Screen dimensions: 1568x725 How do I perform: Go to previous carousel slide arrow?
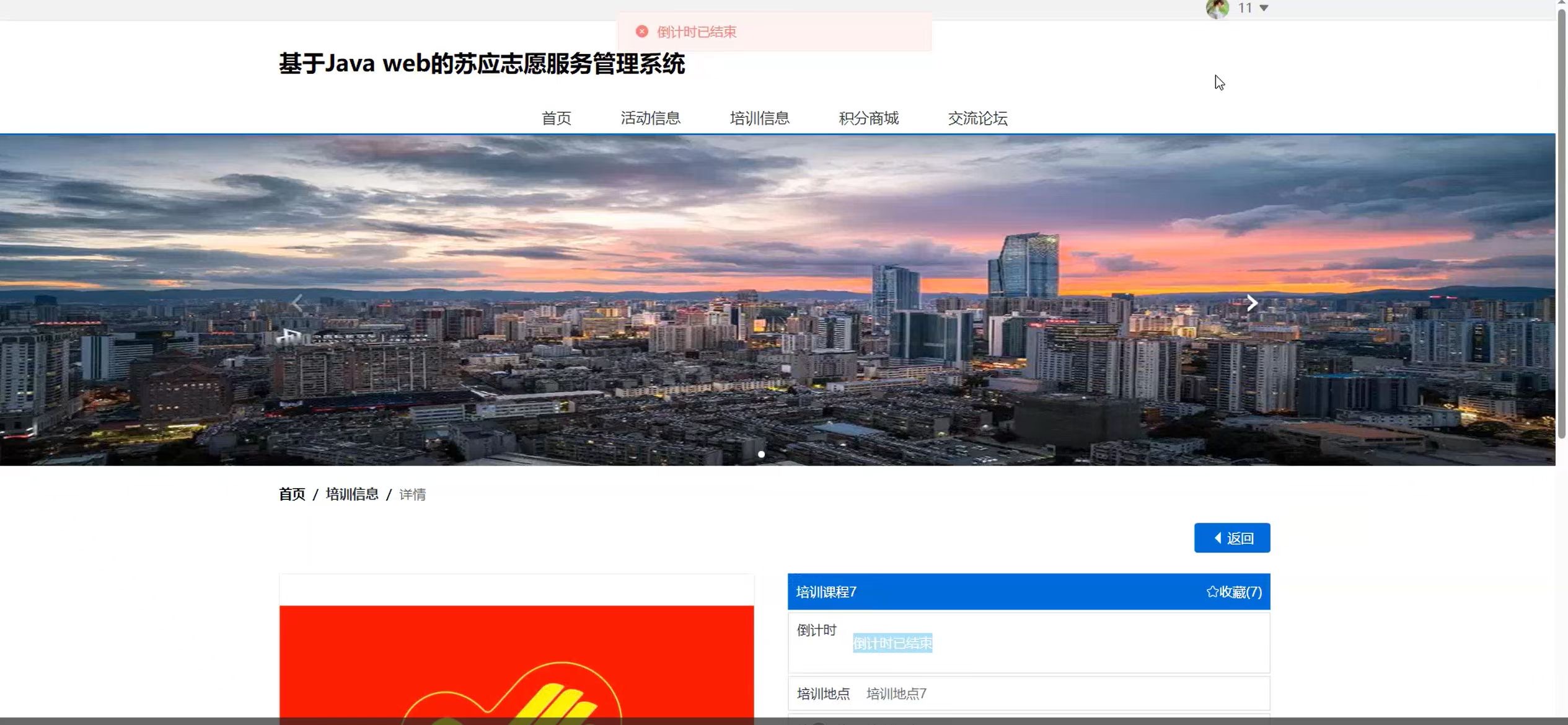(297, 303)
